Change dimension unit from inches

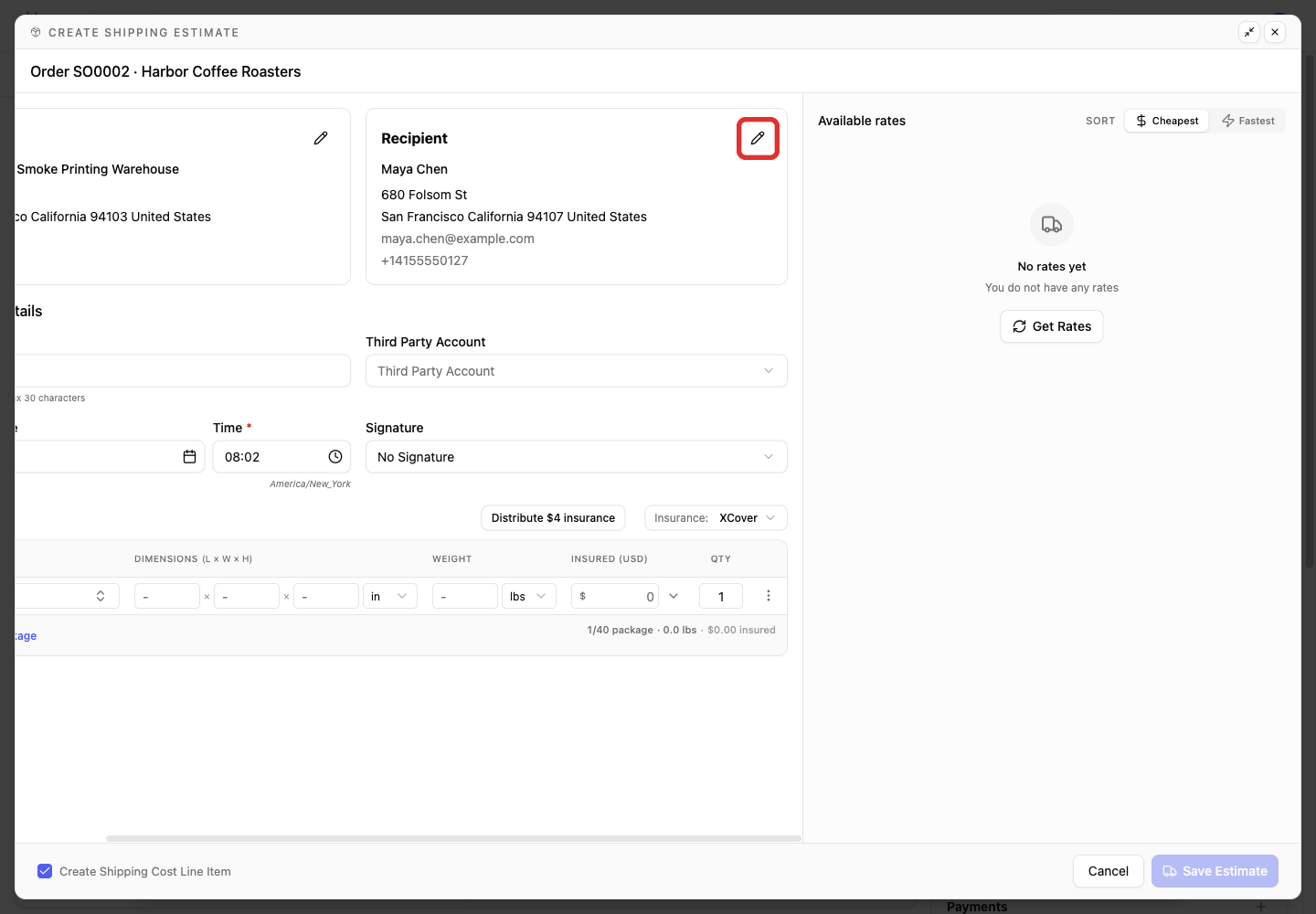coord(390,596)
